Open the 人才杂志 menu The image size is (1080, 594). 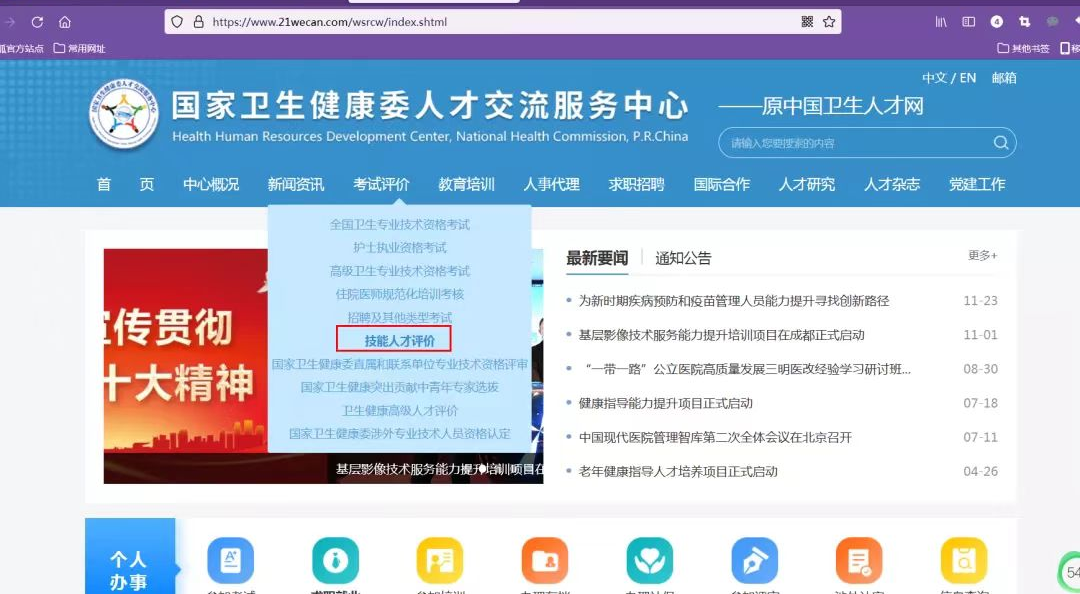(892, 184)
